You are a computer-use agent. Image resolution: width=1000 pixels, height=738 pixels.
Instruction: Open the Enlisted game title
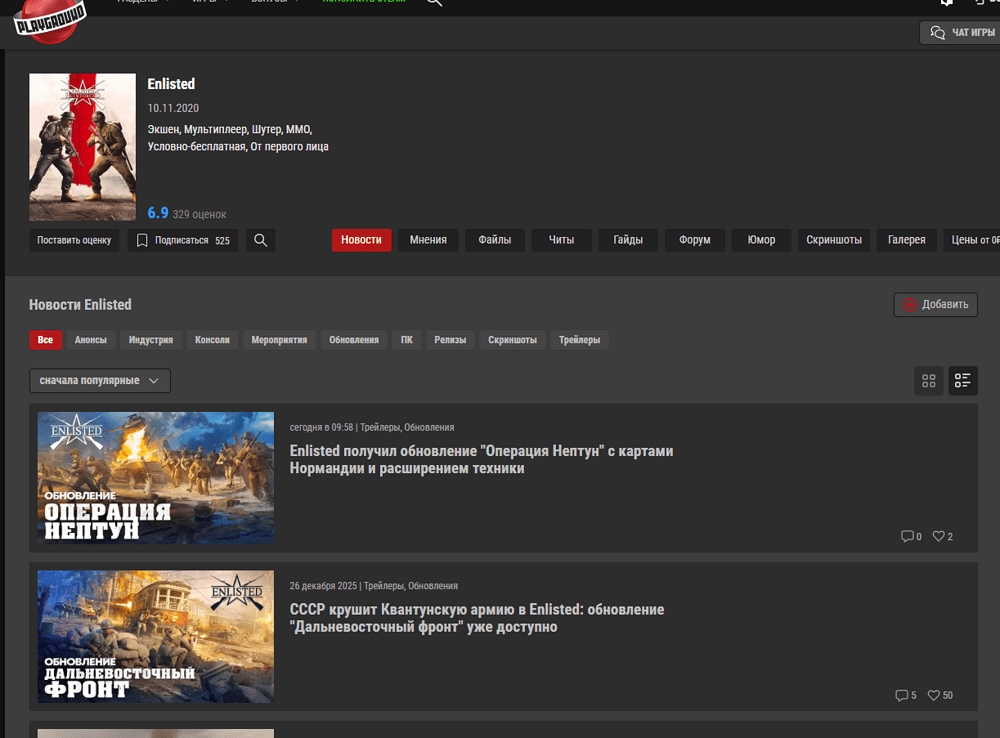171,84
